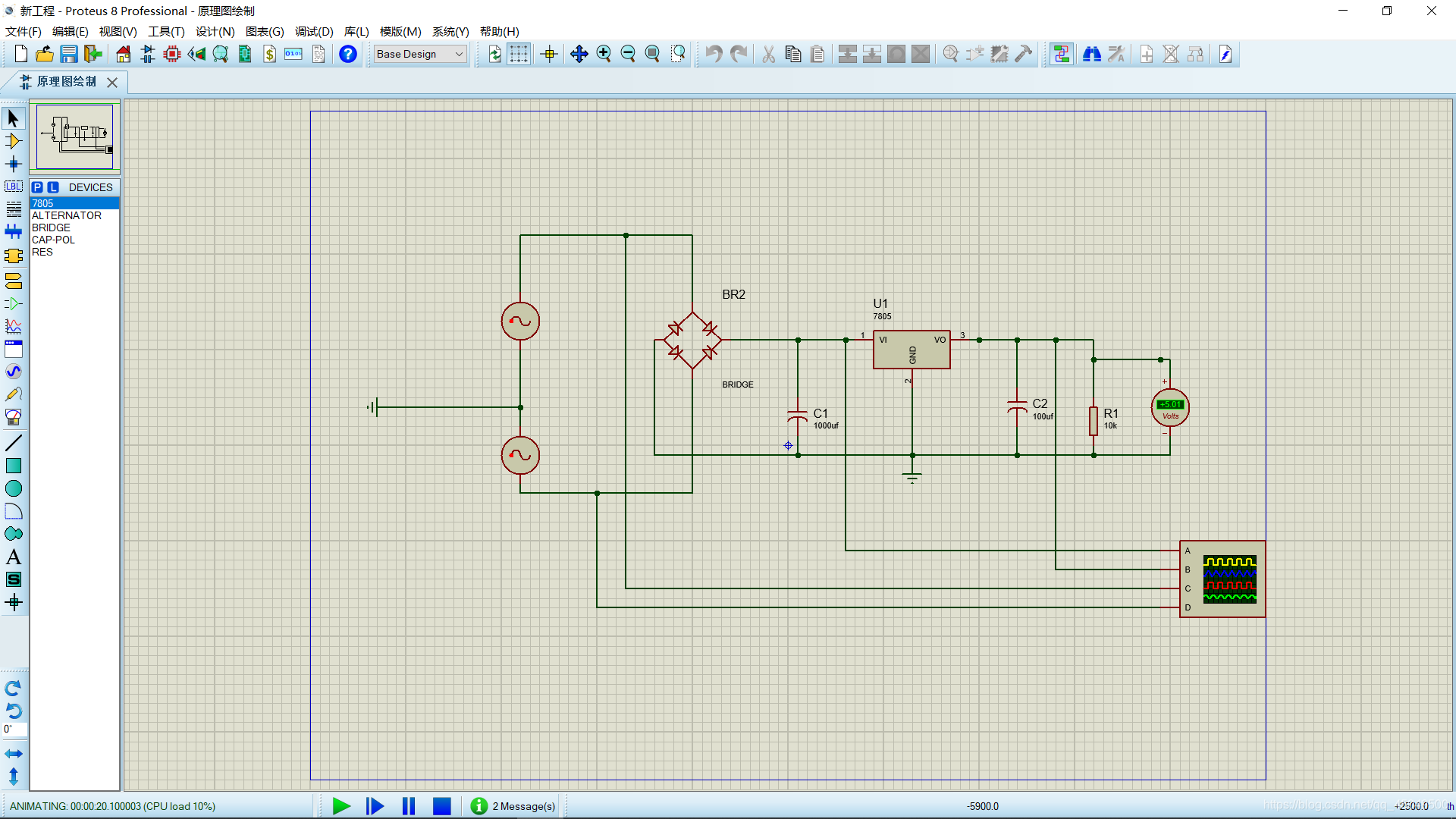Select the Component mode tool
Viewport: 1456px width, 819px height.
(x=13, y=141)
